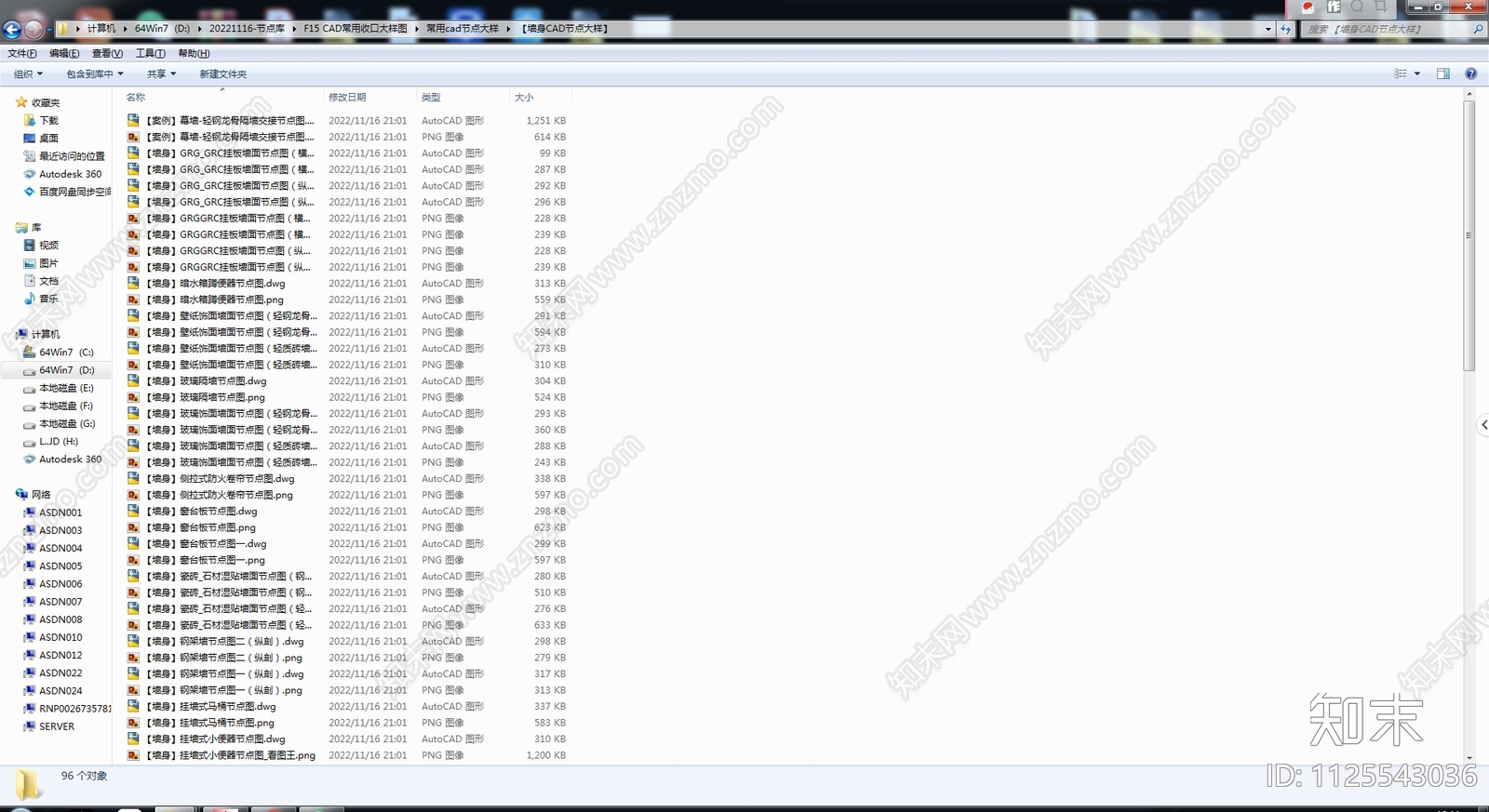This screenshot has height=812, width=1489.
Task: Open the 文件(F) menu
Action: pyautogui.click(x=22, y=53)
